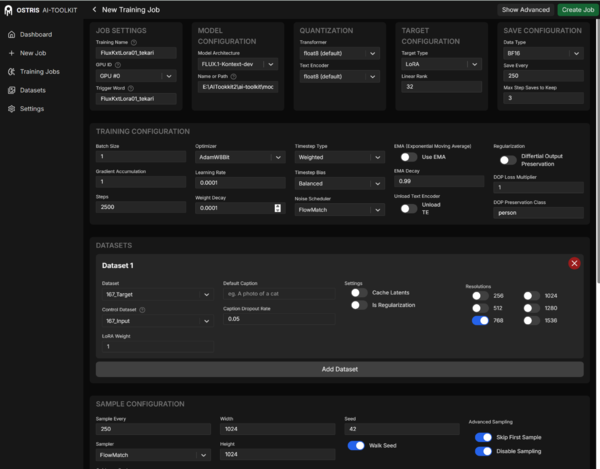Toggle the 1024 resolution switch

coord(532,296)
